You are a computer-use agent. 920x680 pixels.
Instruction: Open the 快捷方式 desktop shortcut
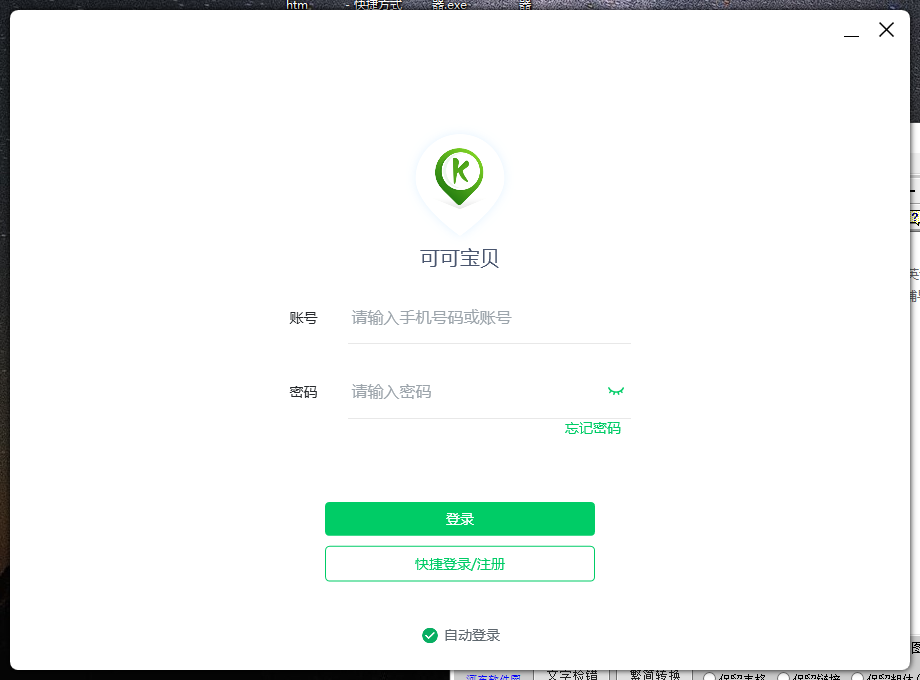376,5
